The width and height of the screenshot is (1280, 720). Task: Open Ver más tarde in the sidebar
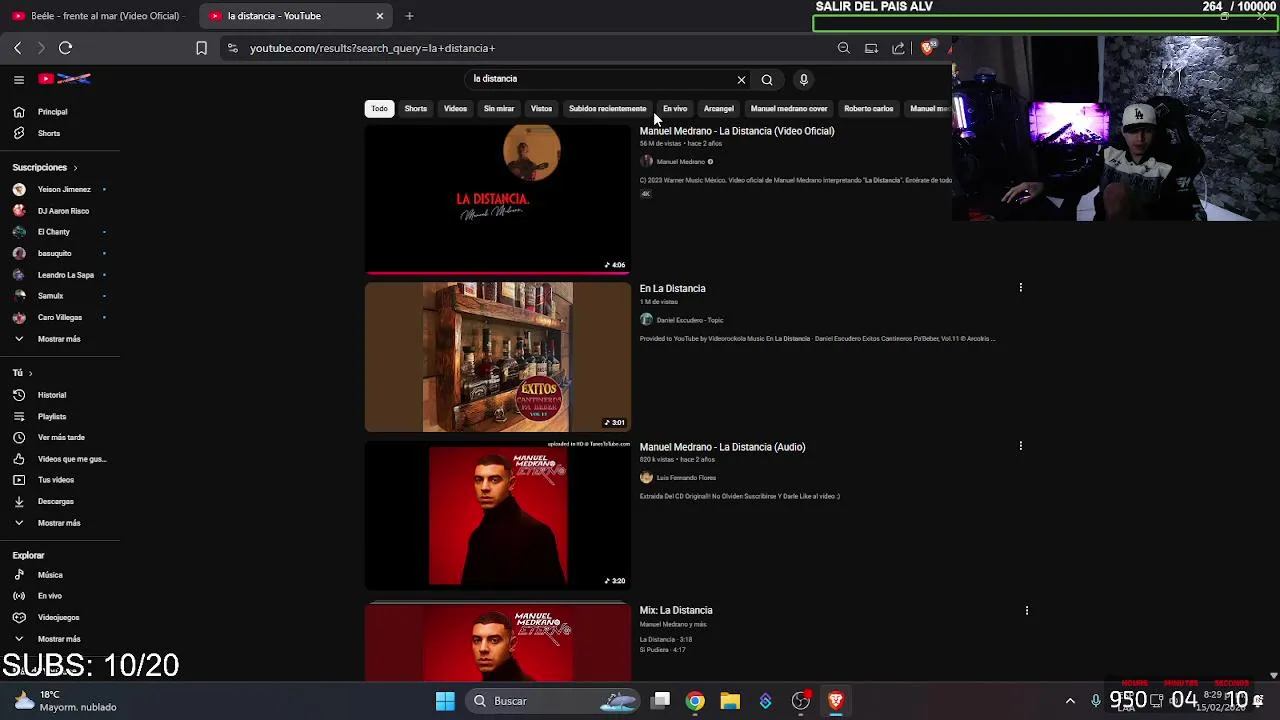click(60, 437)
